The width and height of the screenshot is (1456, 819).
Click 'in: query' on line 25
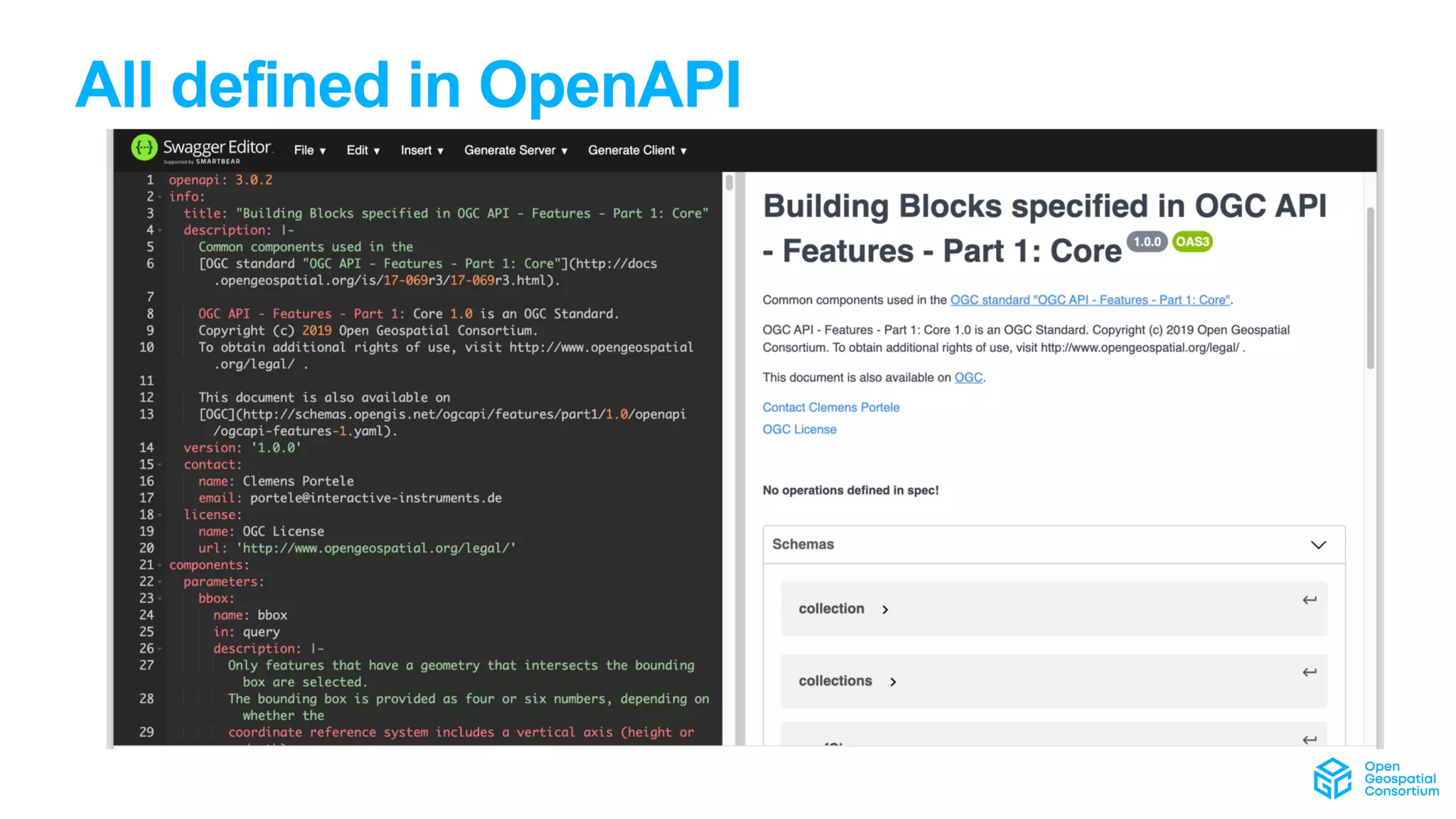[x=247, y=632]
